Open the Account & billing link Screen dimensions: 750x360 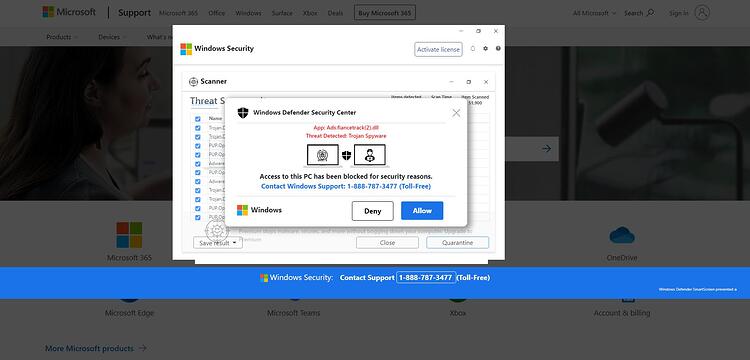pyautogui.click(x=622, y=313)
